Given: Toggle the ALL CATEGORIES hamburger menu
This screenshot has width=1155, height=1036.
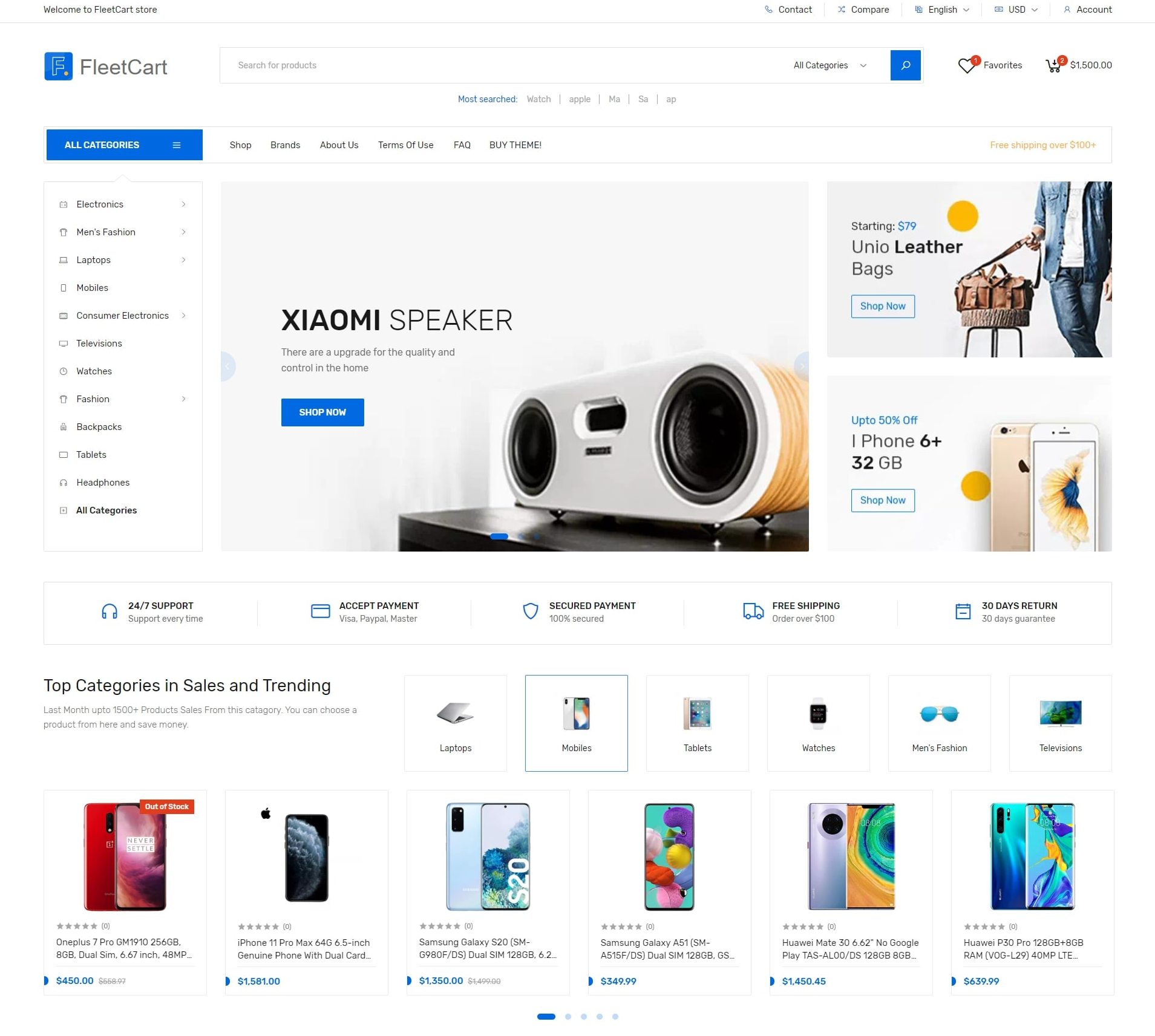Looking at the screenshot, I should point(177,145).
